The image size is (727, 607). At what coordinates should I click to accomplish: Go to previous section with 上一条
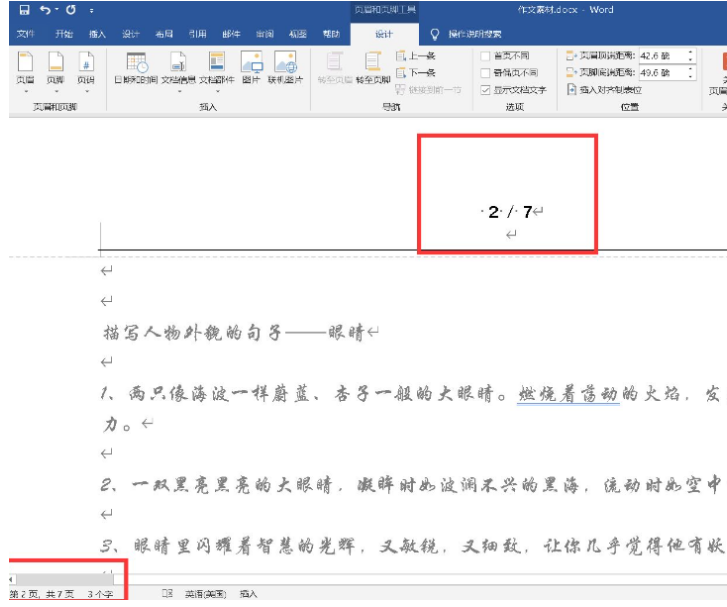click(415, 56)
